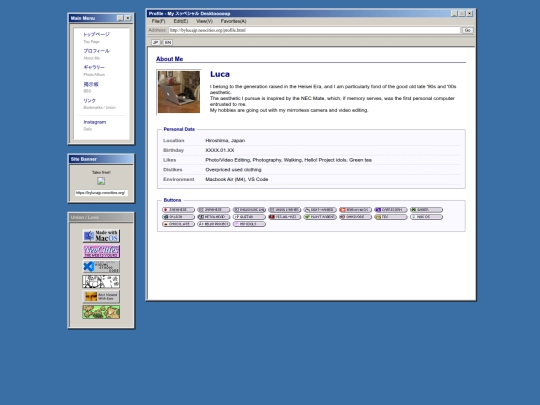Click the GAMER badge

pos(426,210)
